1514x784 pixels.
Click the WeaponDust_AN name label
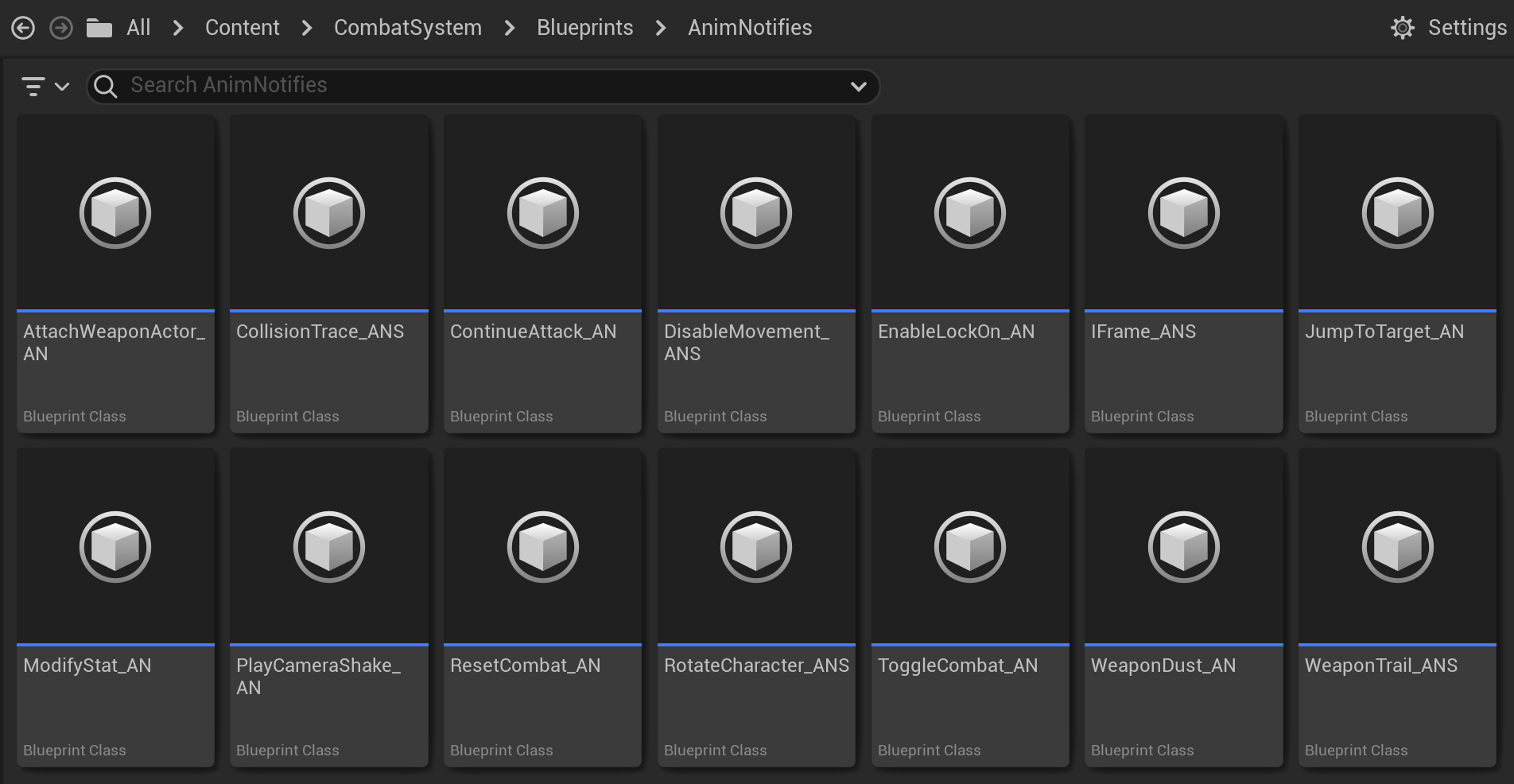1163,666
